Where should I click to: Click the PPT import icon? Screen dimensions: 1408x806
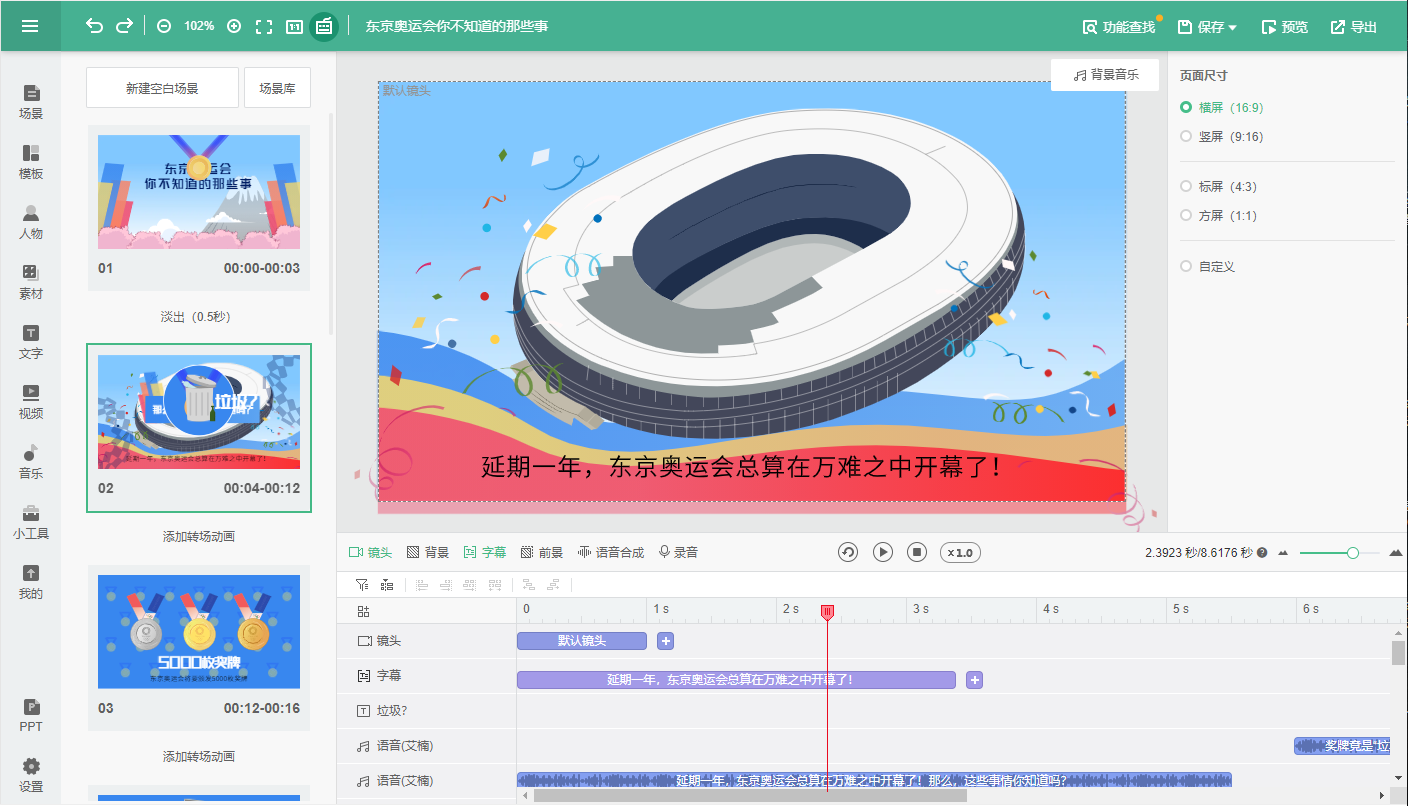click(31, 715)
